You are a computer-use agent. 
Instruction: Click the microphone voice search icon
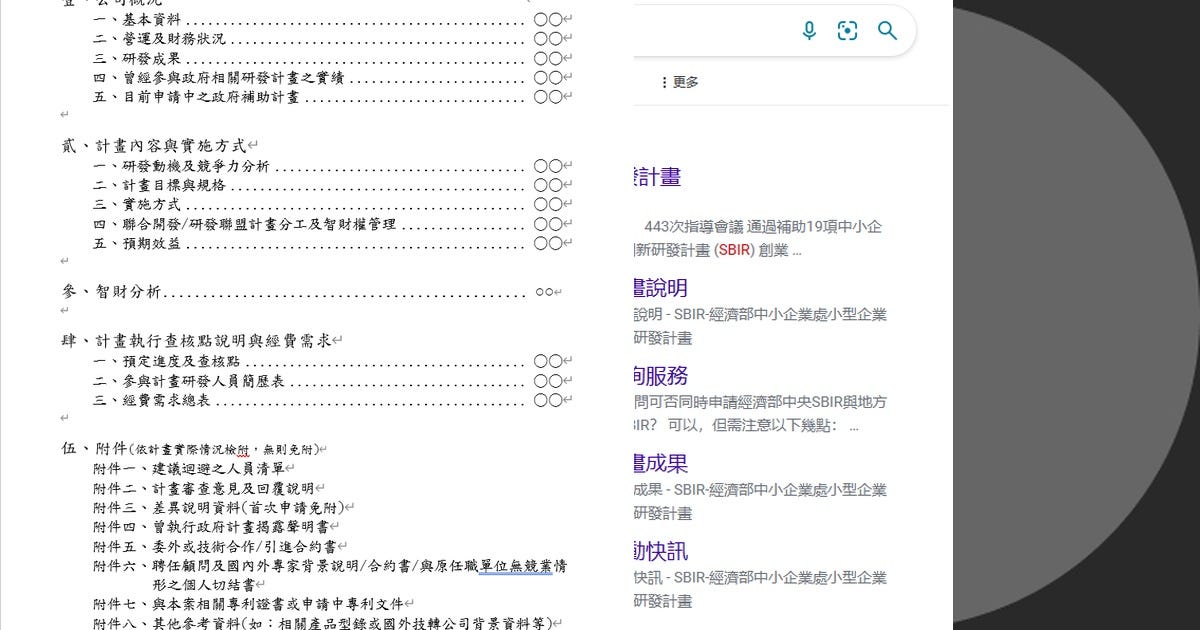[x=809, y=30]
